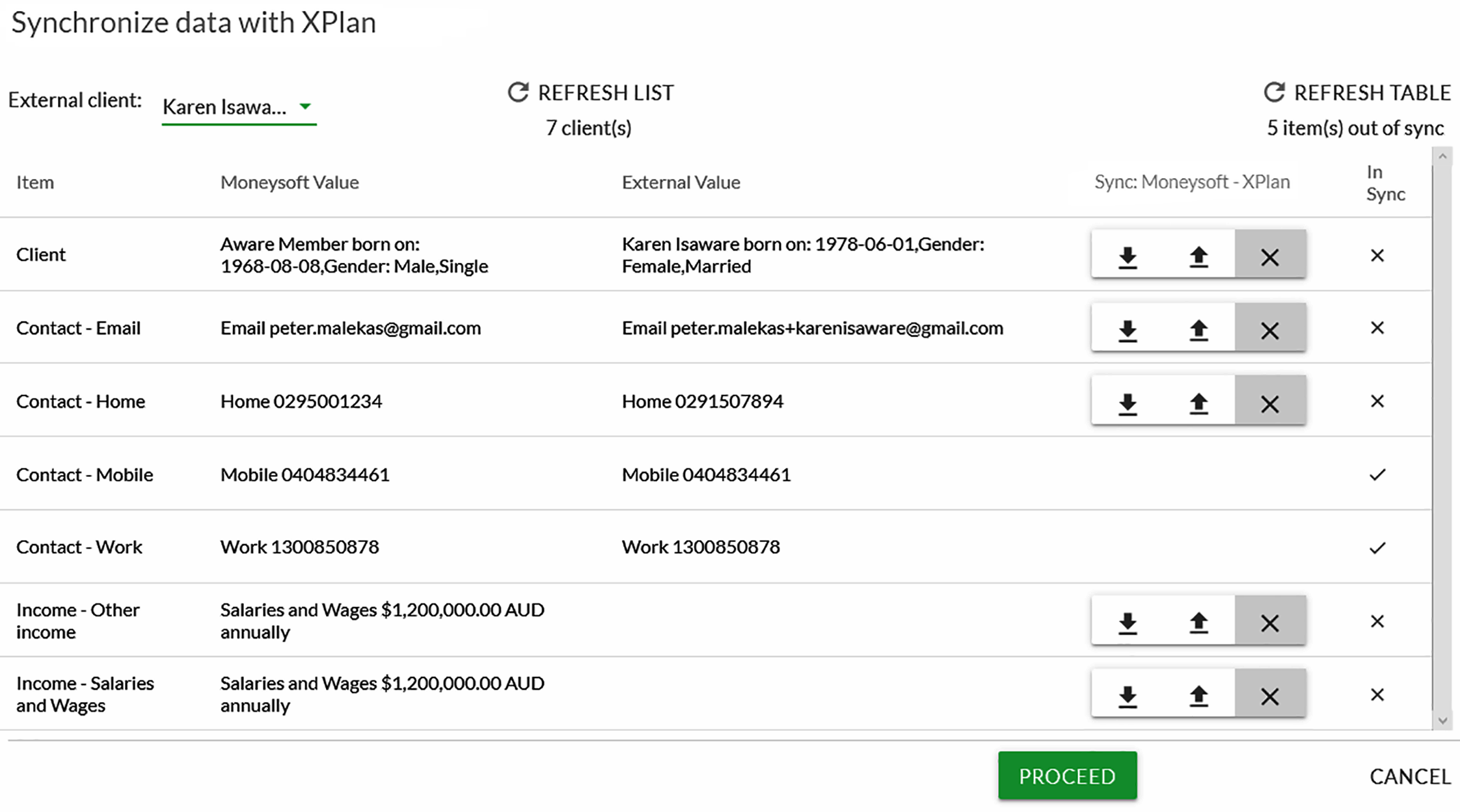Click the 'Income - Other income' item cell
Viewport: 1460px width, 812px height.
[x=78, y=621]
